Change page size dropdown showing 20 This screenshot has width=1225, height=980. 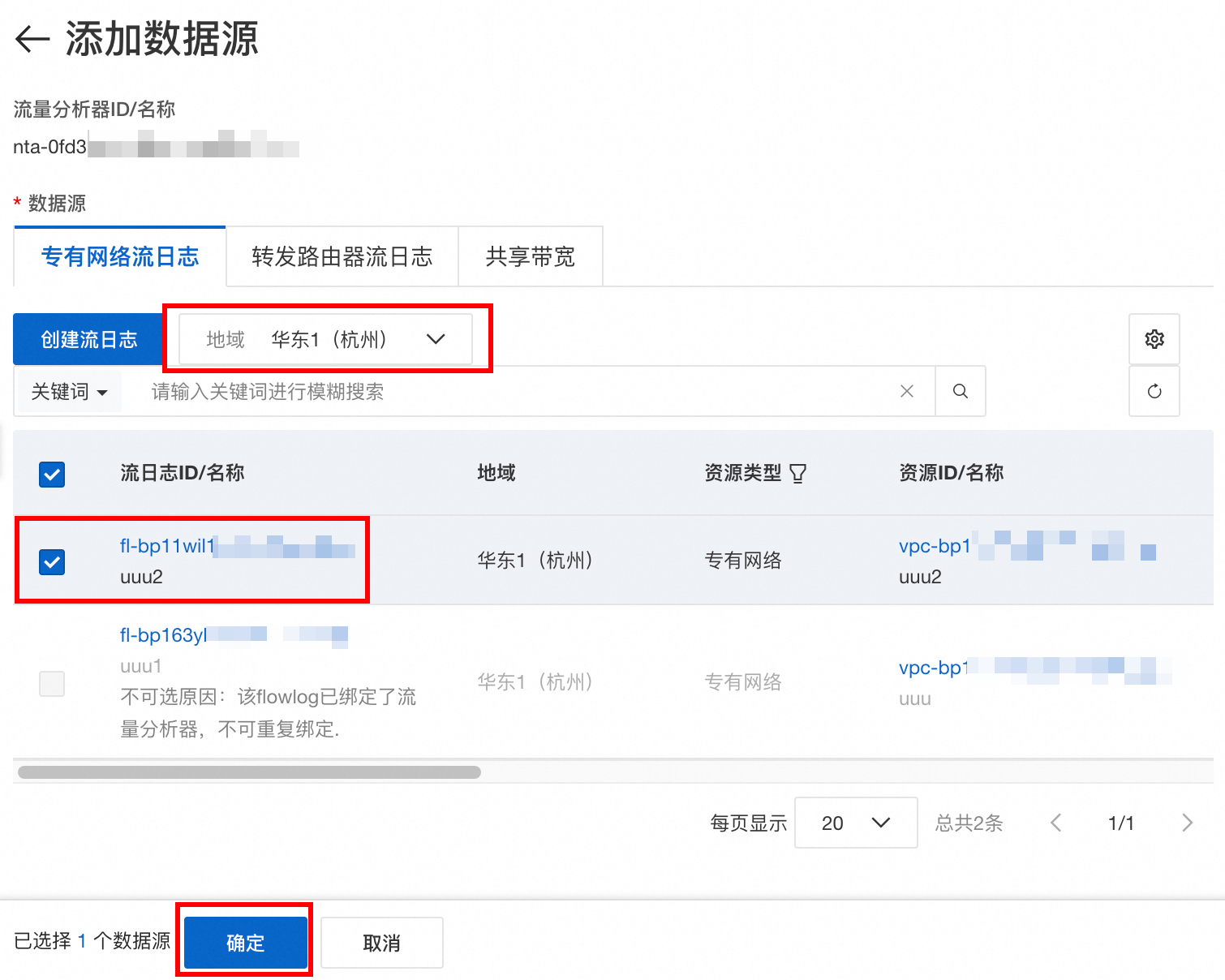pos(856,823)
